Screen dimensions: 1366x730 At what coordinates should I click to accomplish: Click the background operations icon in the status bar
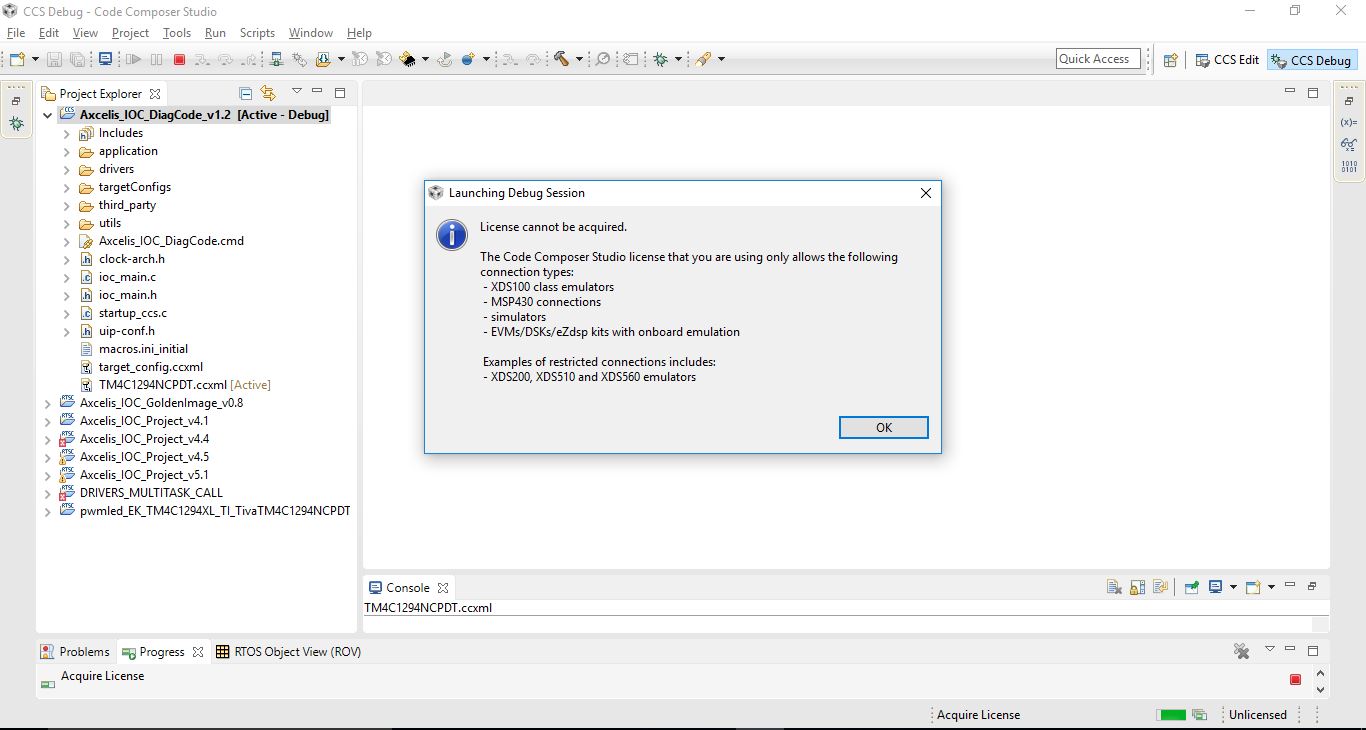coord(1200,715)
